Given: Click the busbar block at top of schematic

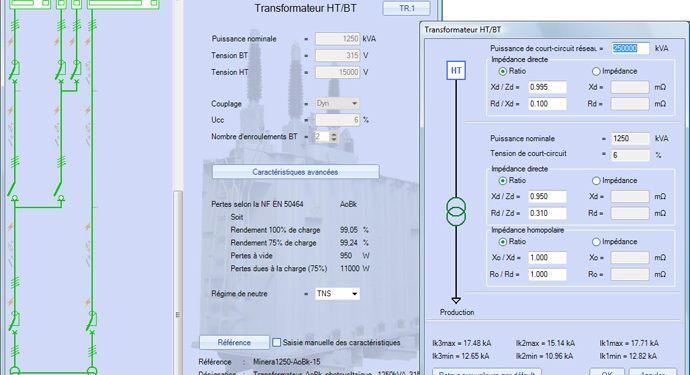Looking at the screenshot, I should point(123,4).
